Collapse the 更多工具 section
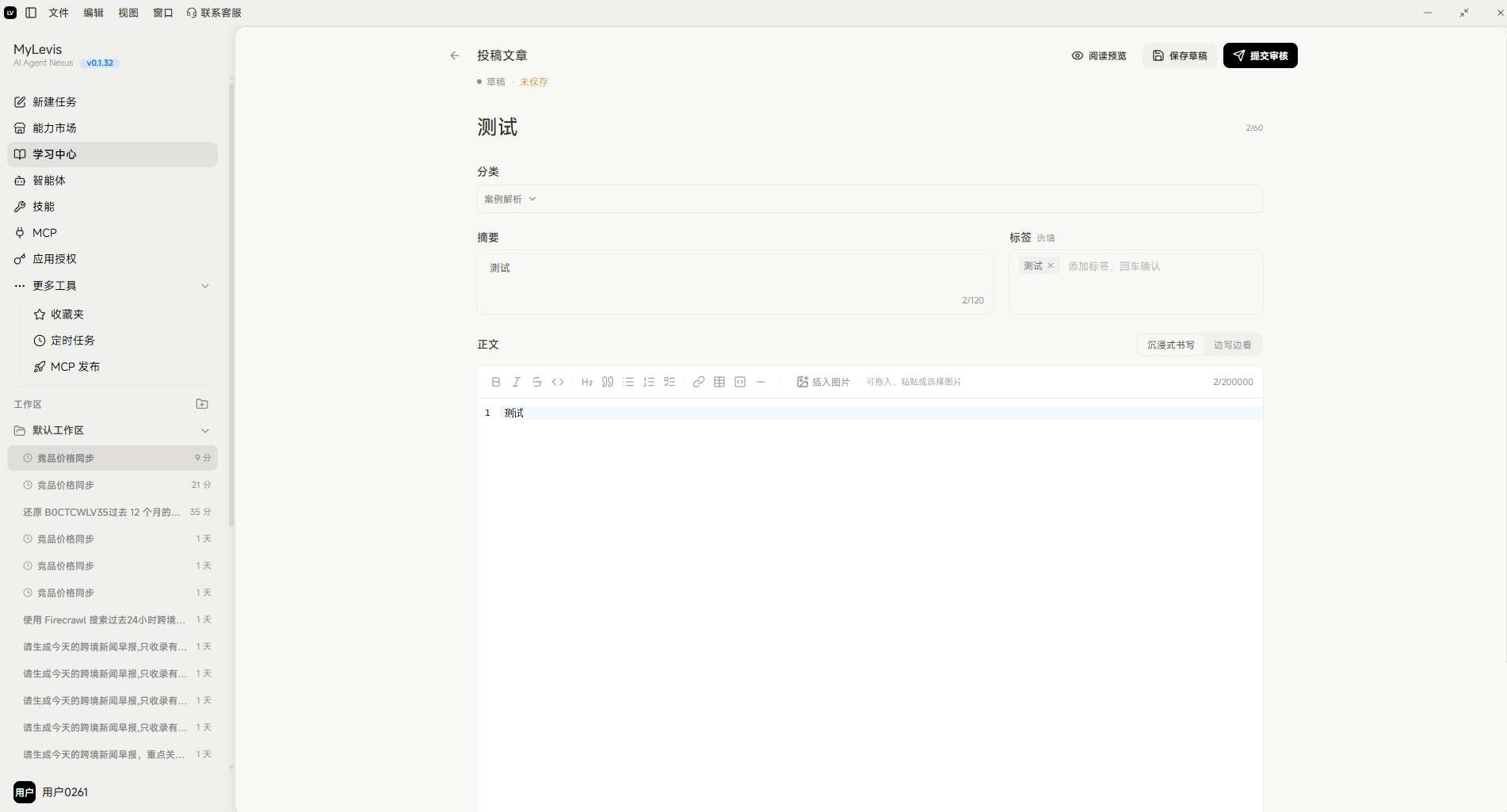The image size is (1507, 812). pos(205,286)
